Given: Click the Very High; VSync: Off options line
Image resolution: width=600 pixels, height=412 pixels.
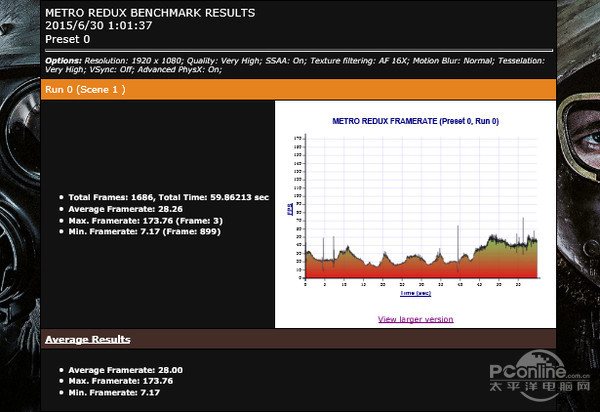Looking at the screenshot, I should click(x=133, y=70).
